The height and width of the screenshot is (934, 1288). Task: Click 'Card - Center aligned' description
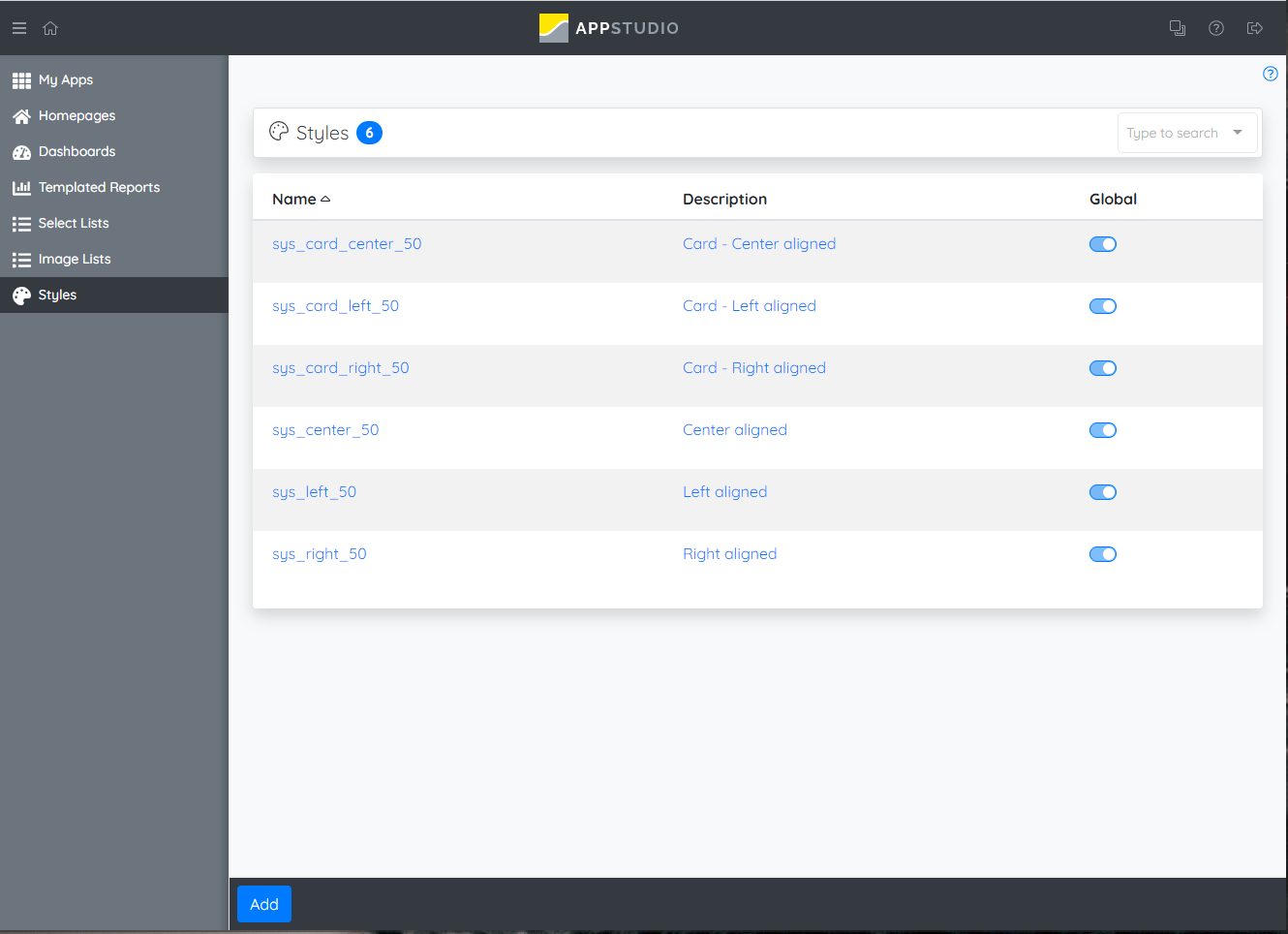759,244
